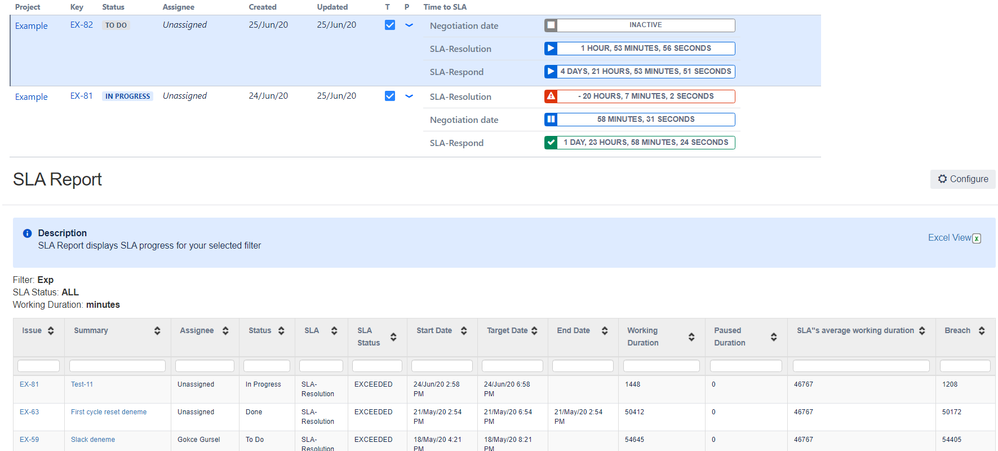Click green checkmark icon on EX-81 SLA-Respond
The height and width of the screenshot is (451, 998).
tap(551, 142)
